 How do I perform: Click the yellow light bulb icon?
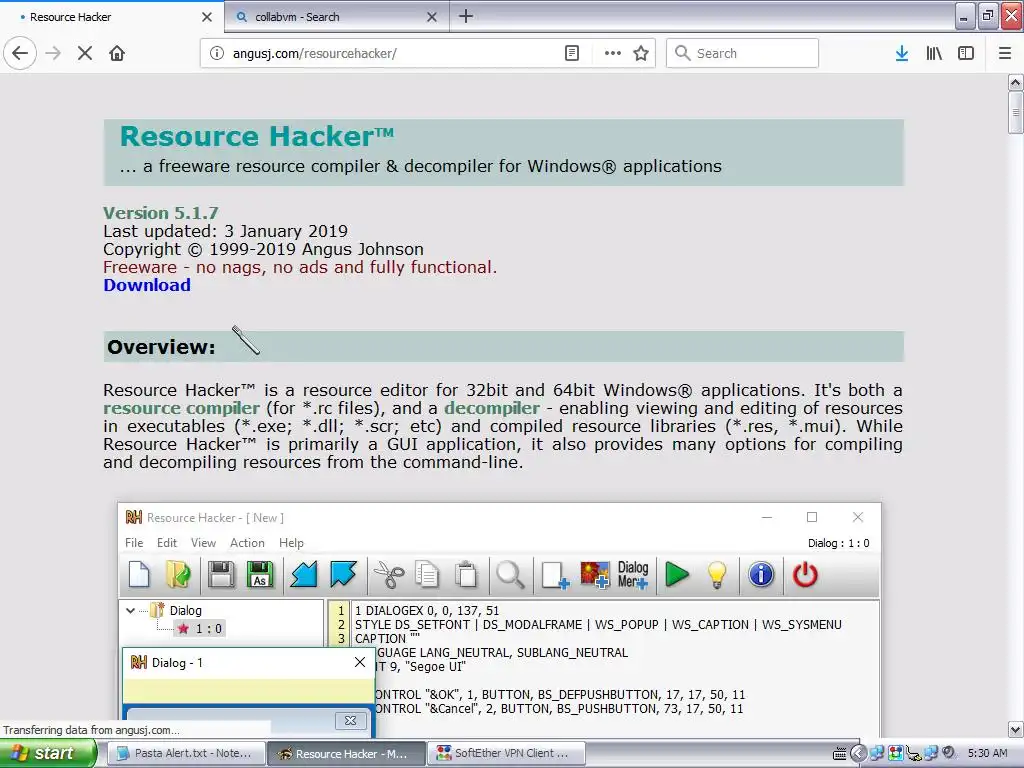click(717, 575)
